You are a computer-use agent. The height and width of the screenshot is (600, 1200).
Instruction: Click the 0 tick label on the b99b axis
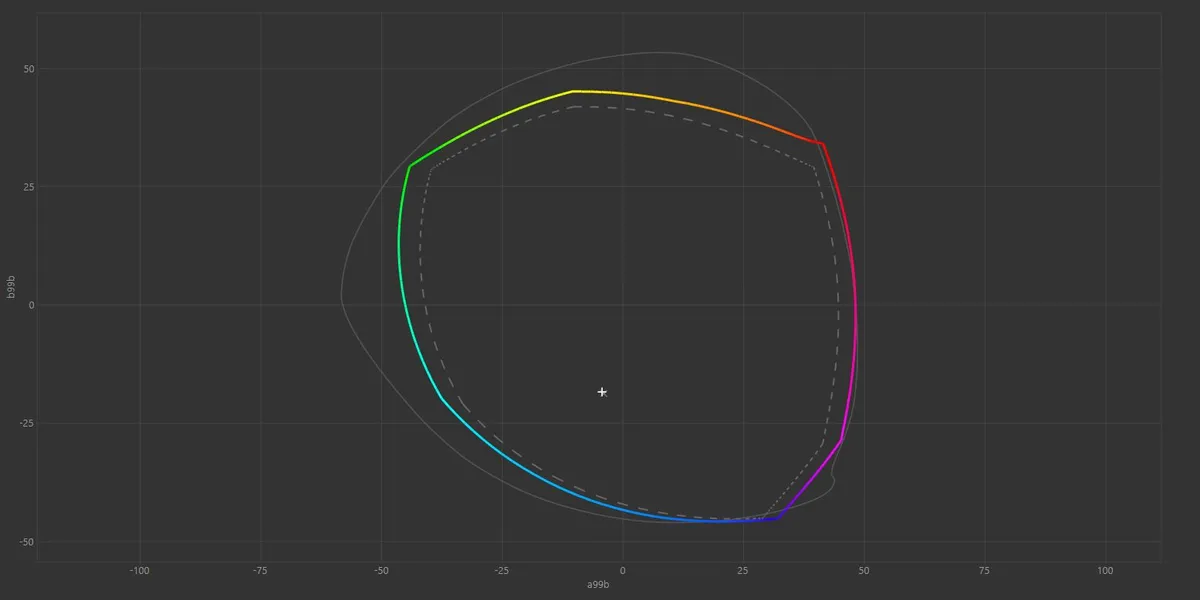(32, 305)
